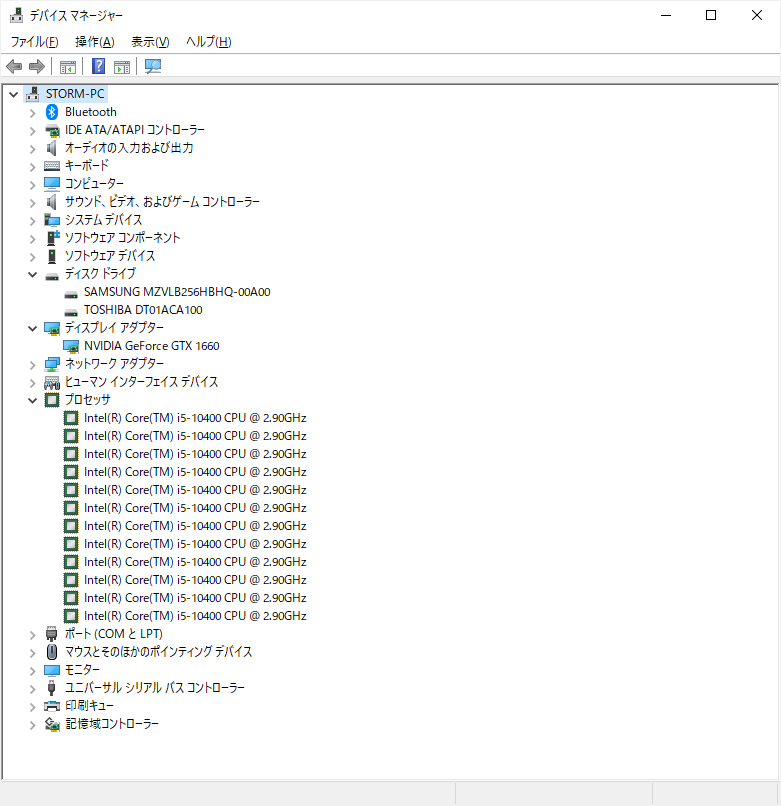The image size is (781, 806).
Task: Select SAMSUNG MZVLB256HBHQ-00A00 disk entry
Action: point(177,292)
